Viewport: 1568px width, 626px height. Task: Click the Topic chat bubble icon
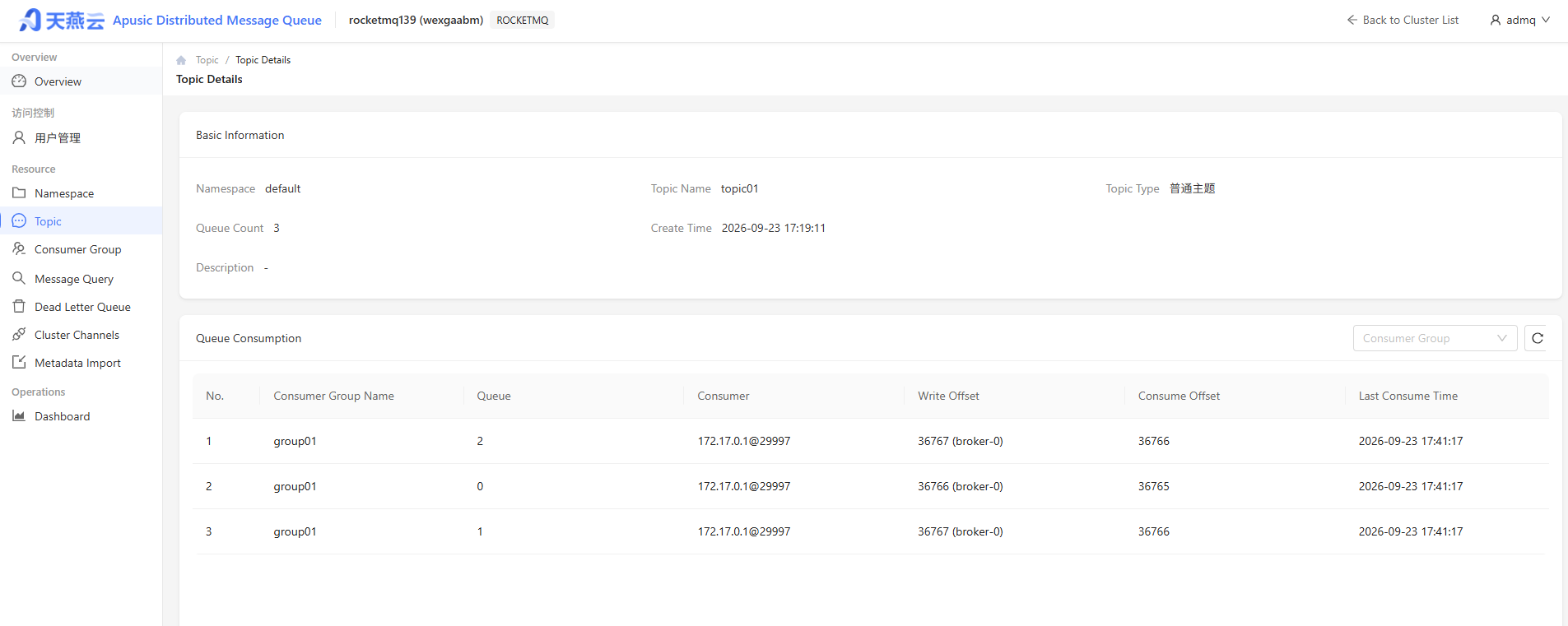point(19,221)
